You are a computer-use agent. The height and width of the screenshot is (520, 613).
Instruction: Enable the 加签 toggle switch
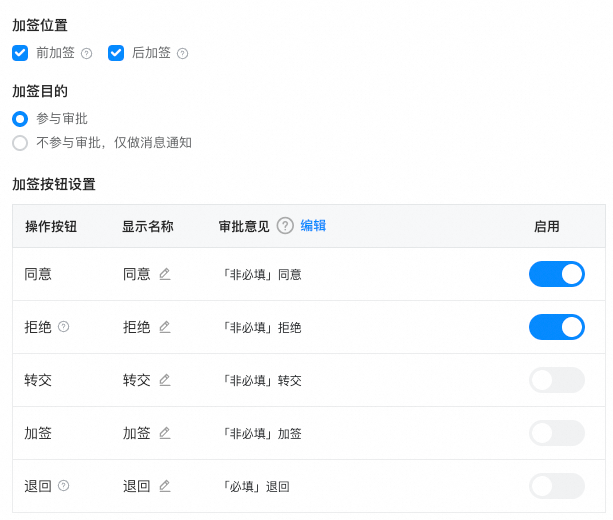pos(557,433)
